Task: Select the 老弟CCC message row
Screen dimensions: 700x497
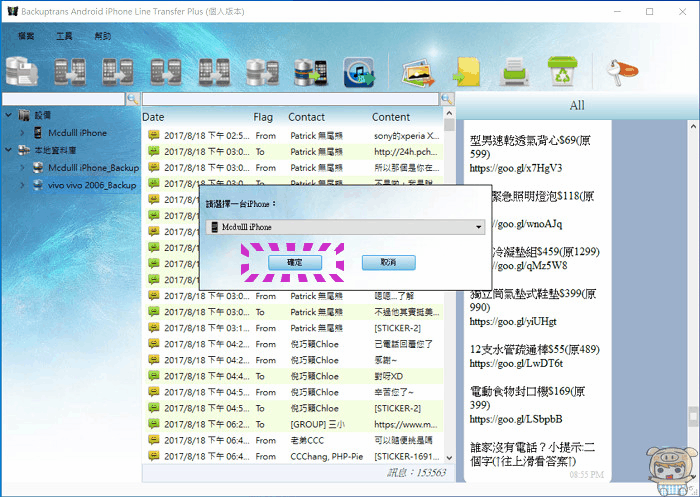Action: click(294, 441)
